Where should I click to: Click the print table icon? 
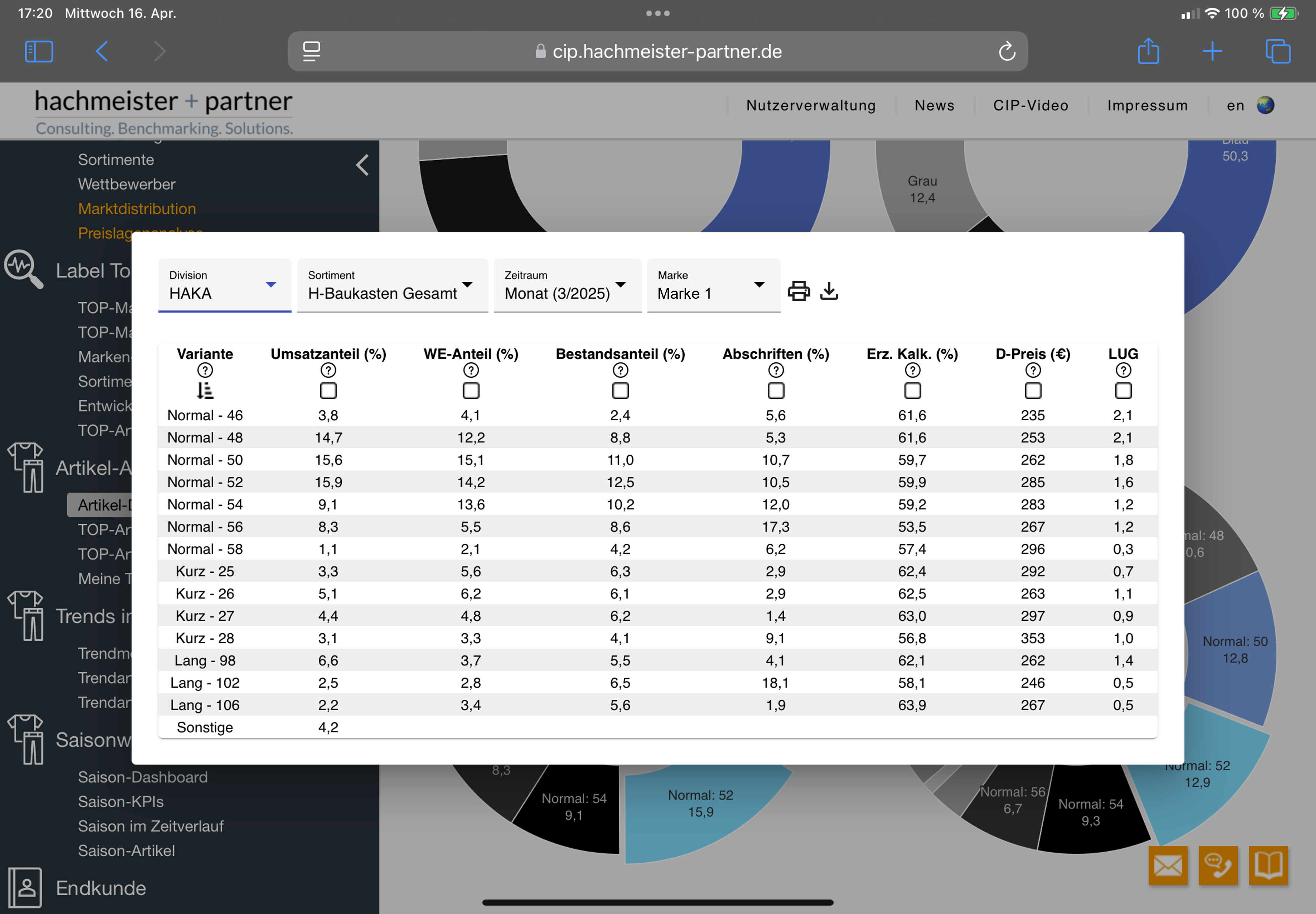[x=799, y=291]
